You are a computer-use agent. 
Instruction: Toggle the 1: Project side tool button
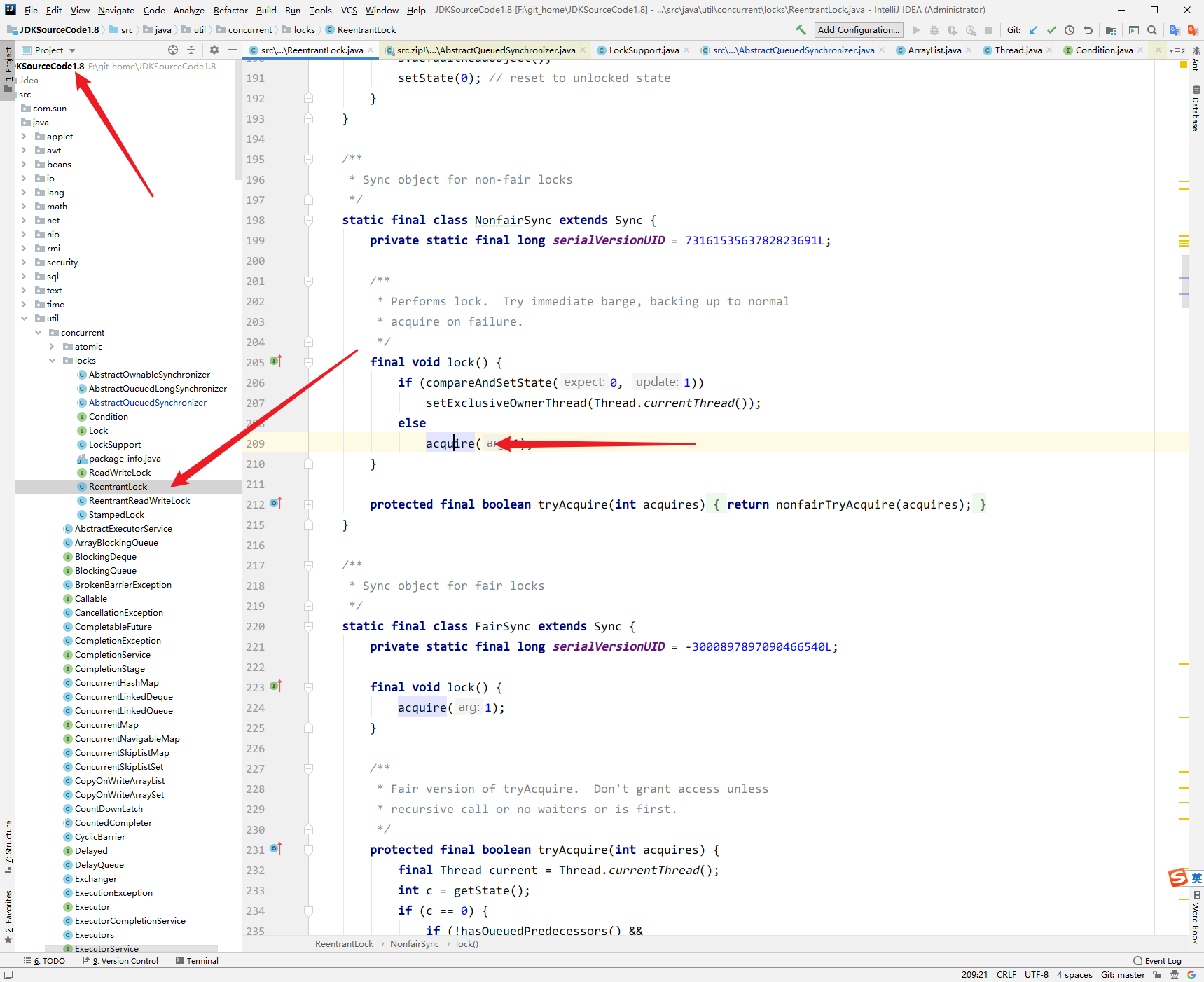click(x=8, y=69)
